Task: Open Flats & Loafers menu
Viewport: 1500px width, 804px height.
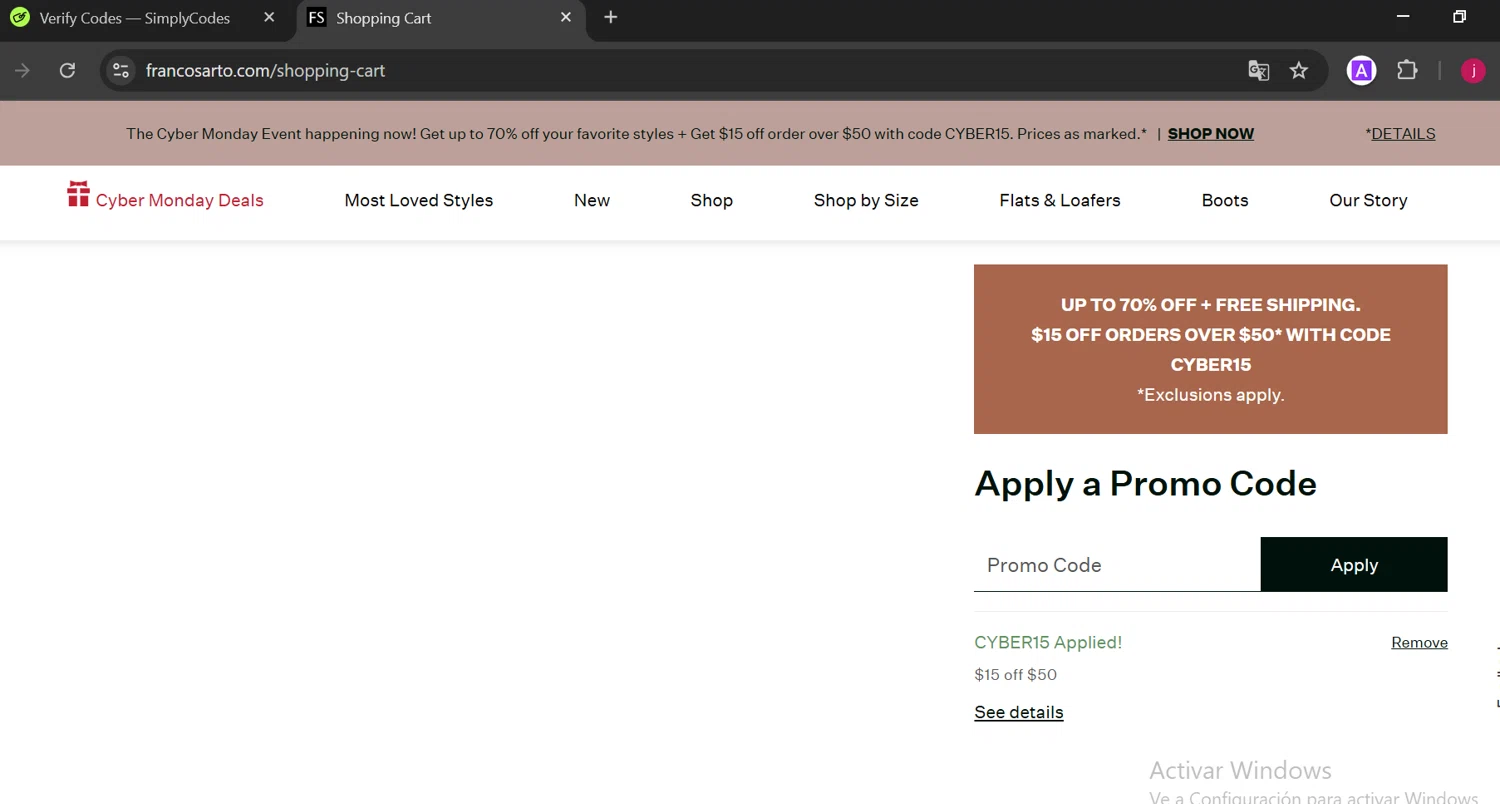Action: pos(1060,200)
